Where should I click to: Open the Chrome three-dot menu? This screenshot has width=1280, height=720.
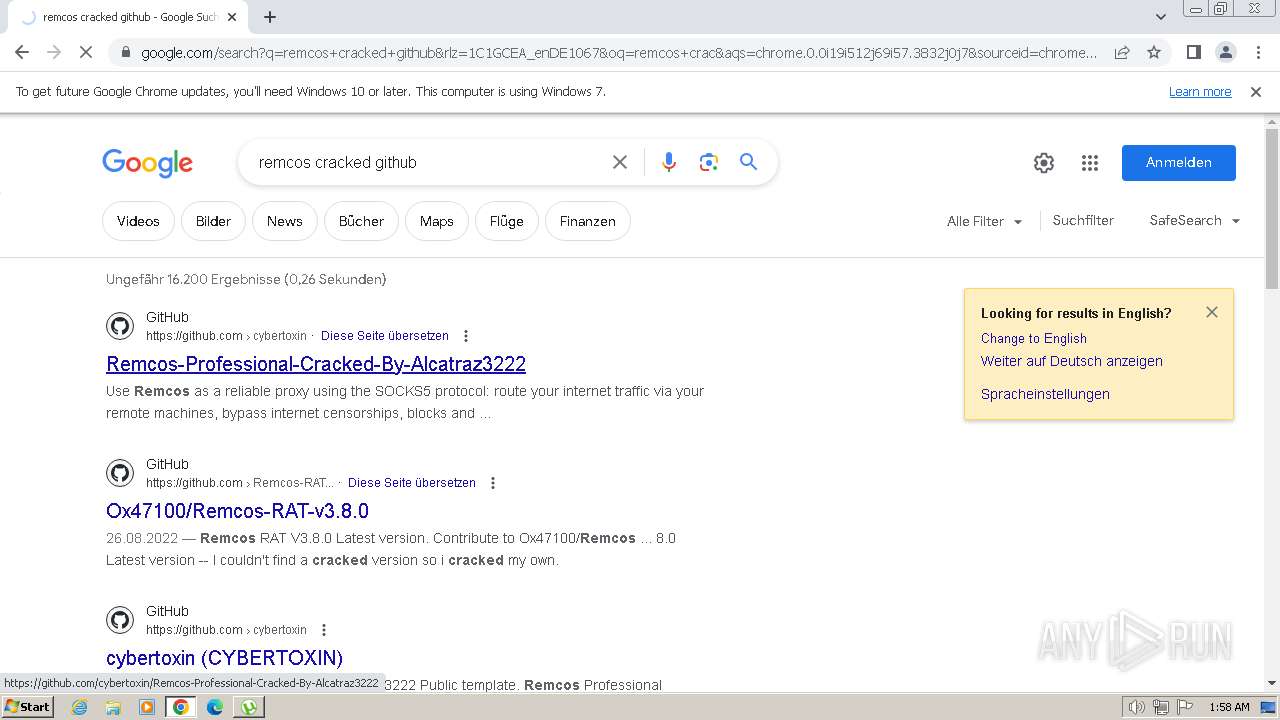1258,52
